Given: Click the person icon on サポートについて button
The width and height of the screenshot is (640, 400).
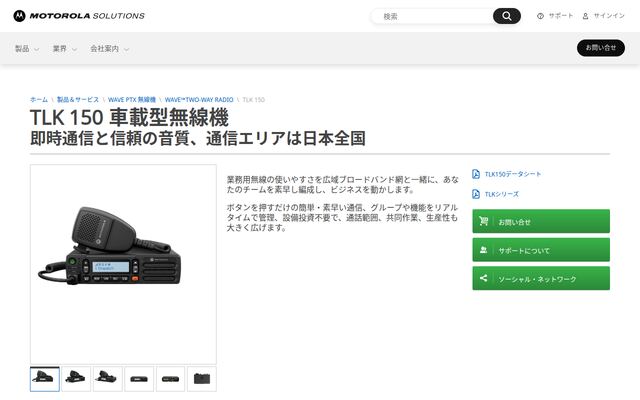Looking at the screenshot, I should click(484, 250).
